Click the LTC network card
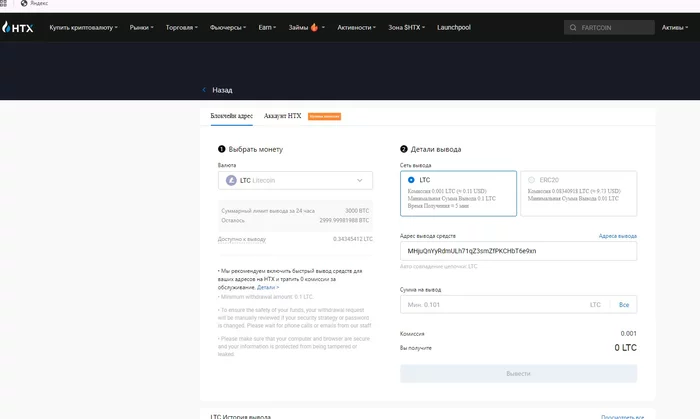 pos(458,194)
